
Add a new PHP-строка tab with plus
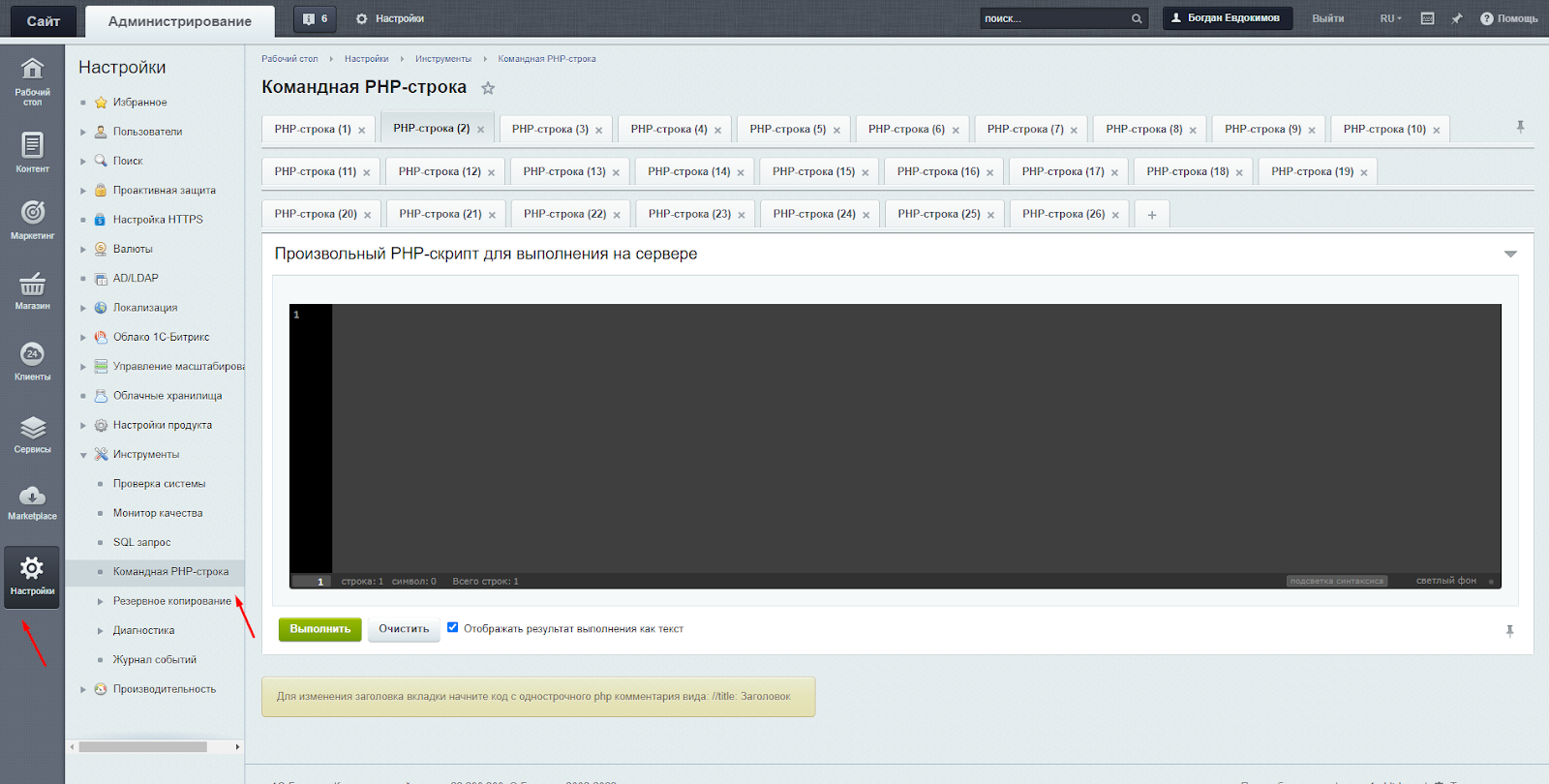click(x=1152, y=215)
